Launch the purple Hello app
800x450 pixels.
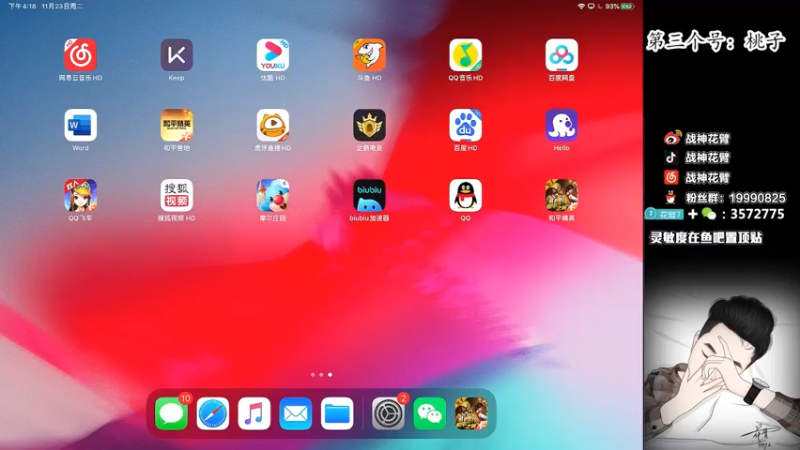click(x=562, y=125)
